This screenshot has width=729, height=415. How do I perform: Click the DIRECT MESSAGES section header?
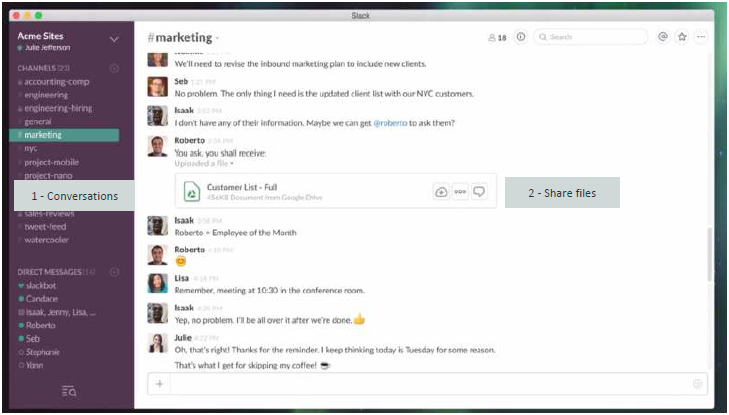click(x=56, y=272)
